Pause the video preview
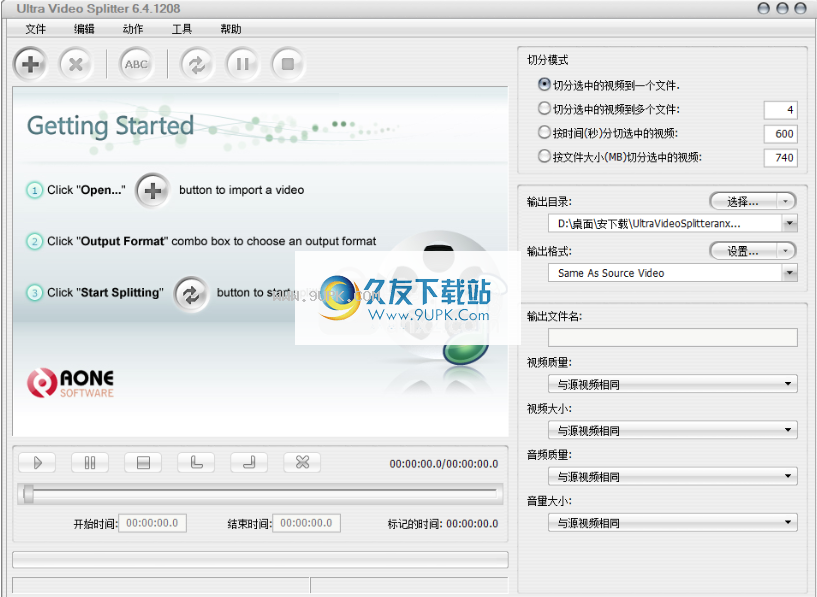The image size is (817, 597). coord(90,463)
